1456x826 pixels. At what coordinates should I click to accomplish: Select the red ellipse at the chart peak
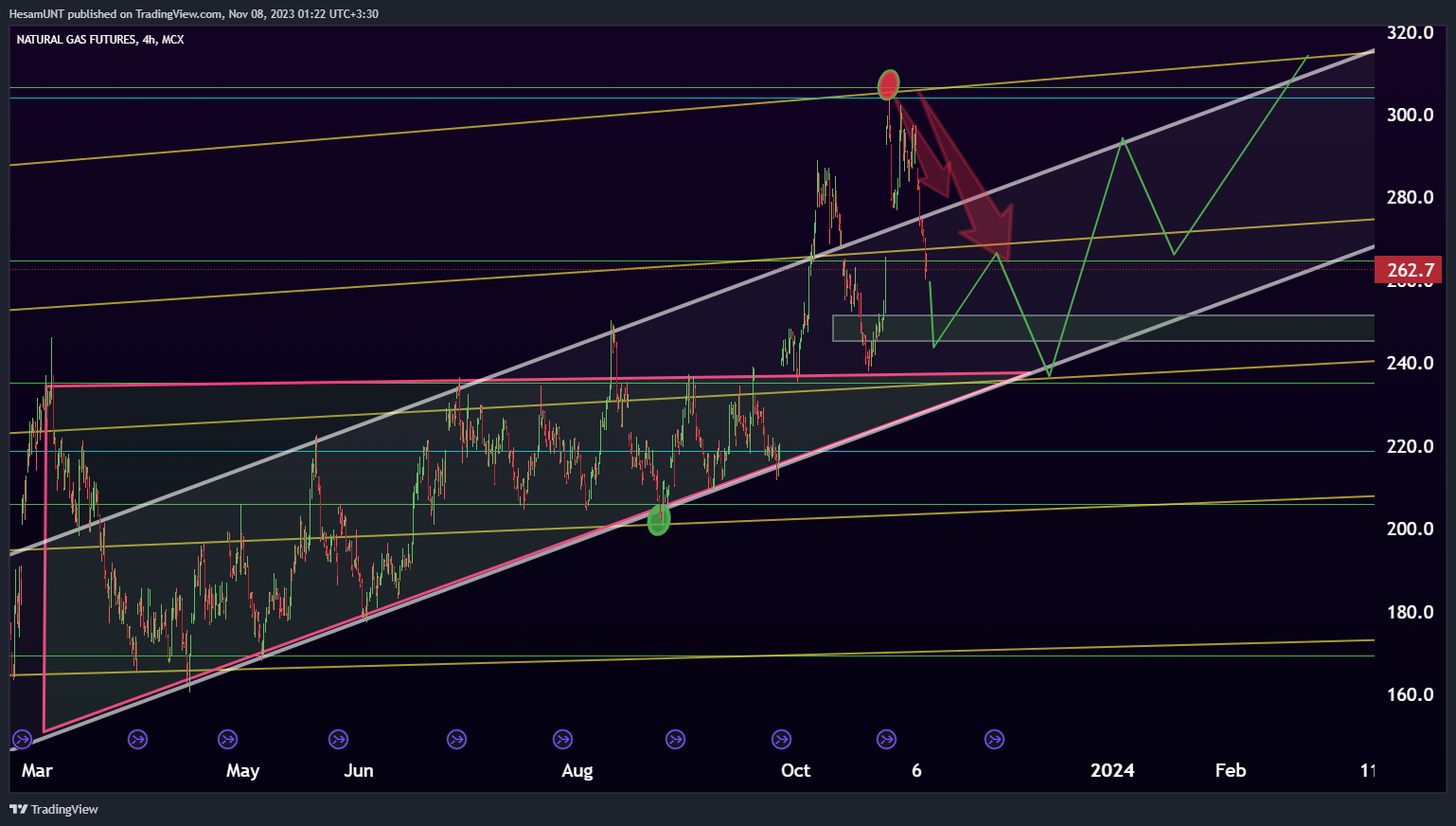pyautogui.click(x=888, y=85)
